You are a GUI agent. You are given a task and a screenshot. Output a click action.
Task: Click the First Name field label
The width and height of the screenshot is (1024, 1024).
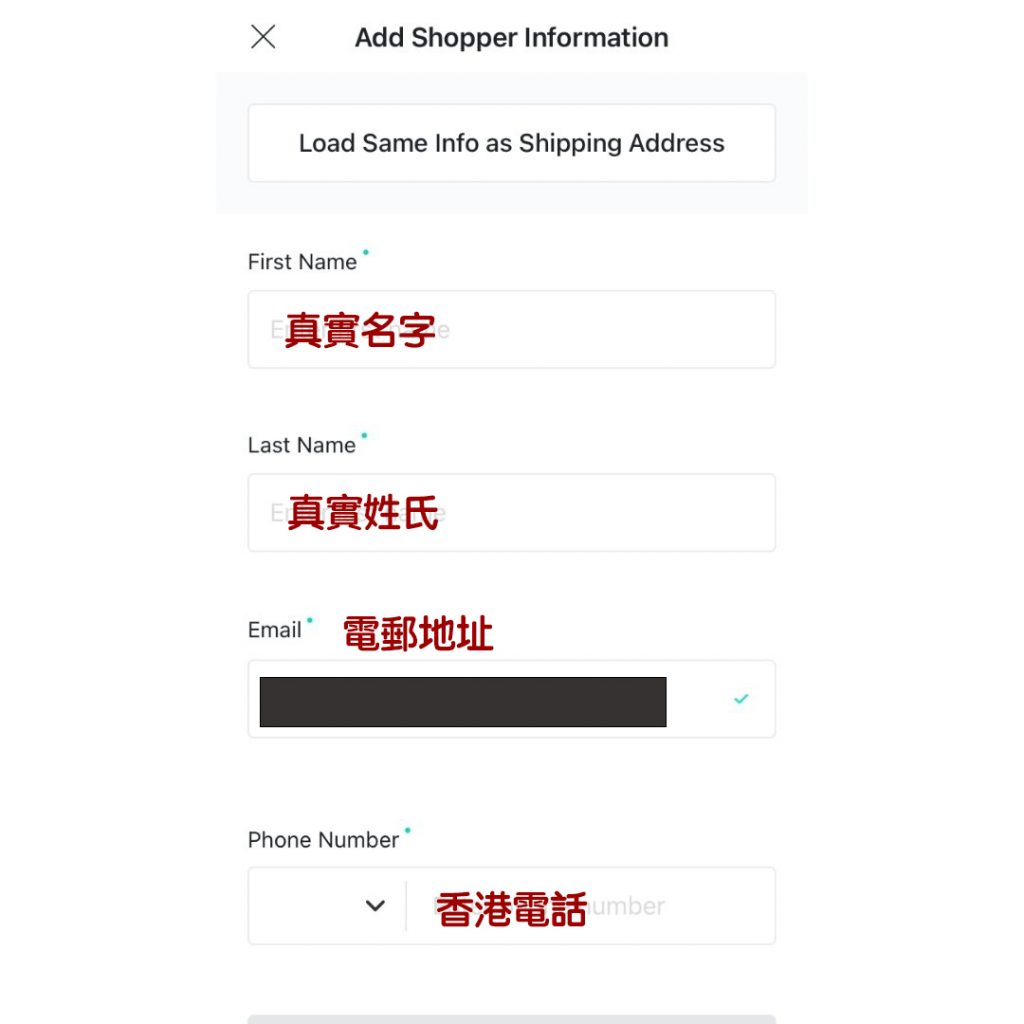tap(302, 262)
